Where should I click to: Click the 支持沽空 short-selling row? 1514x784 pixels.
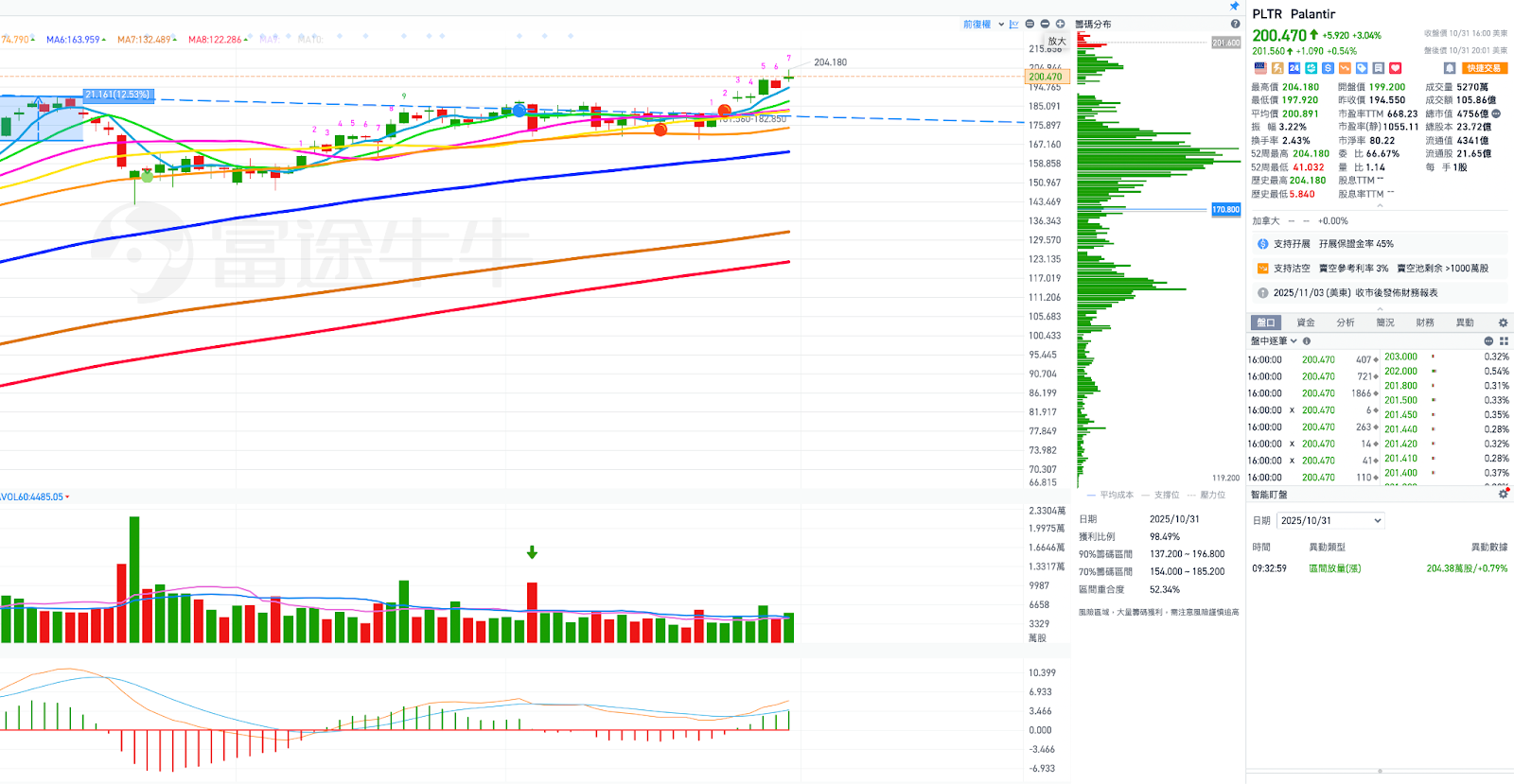point(1380,269)
